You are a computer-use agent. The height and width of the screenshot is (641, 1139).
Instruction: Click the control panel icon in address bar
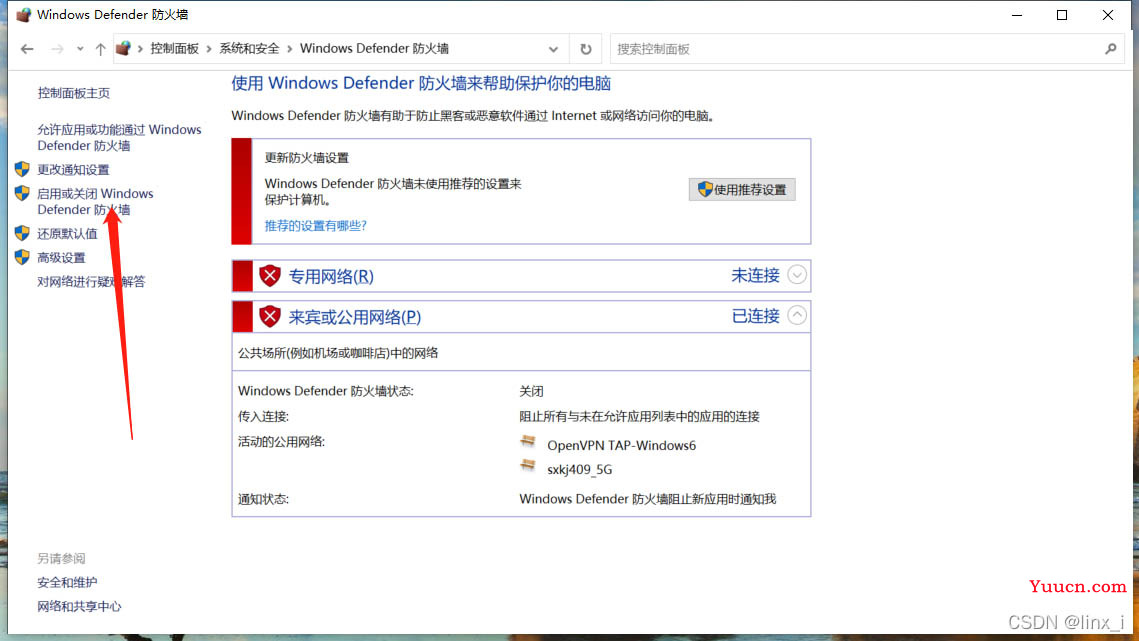tap(123, 48)
